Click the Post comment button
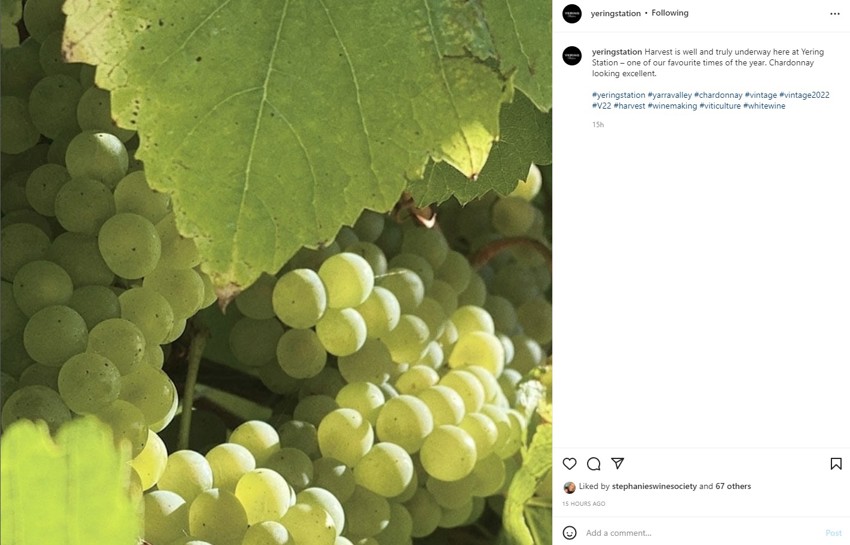The height and width of the screenshot is (545, 850). click(x=833, y=533)
